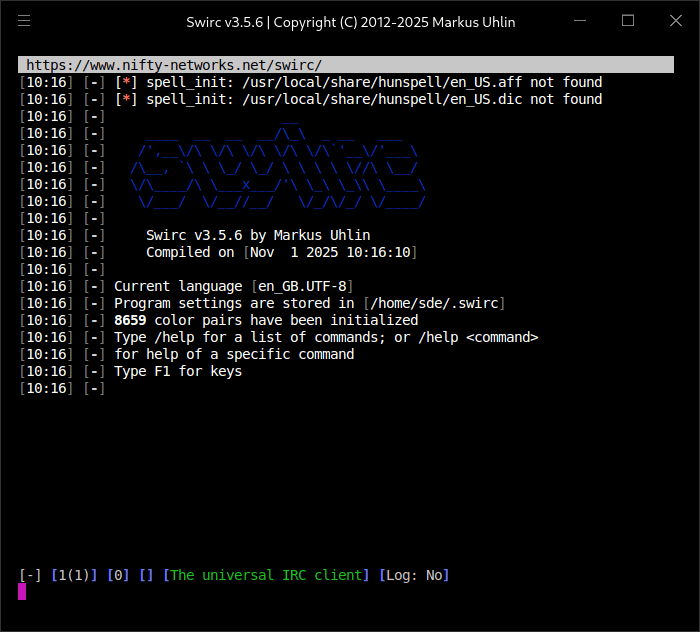Screen dimensions: 700x632
Task: Click the blue Swirc ASCII art logo
Action: click(278, 166)
